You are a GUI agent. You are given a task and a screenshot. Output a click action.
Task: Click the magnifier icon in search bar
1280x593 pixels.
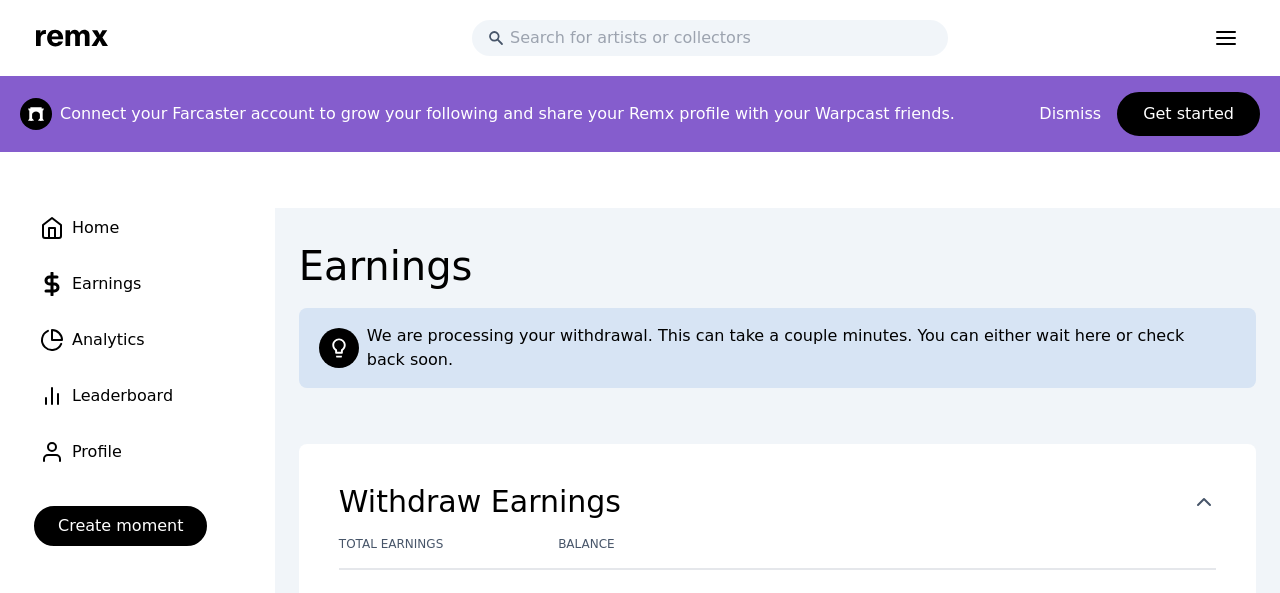[x=496, y=38]
